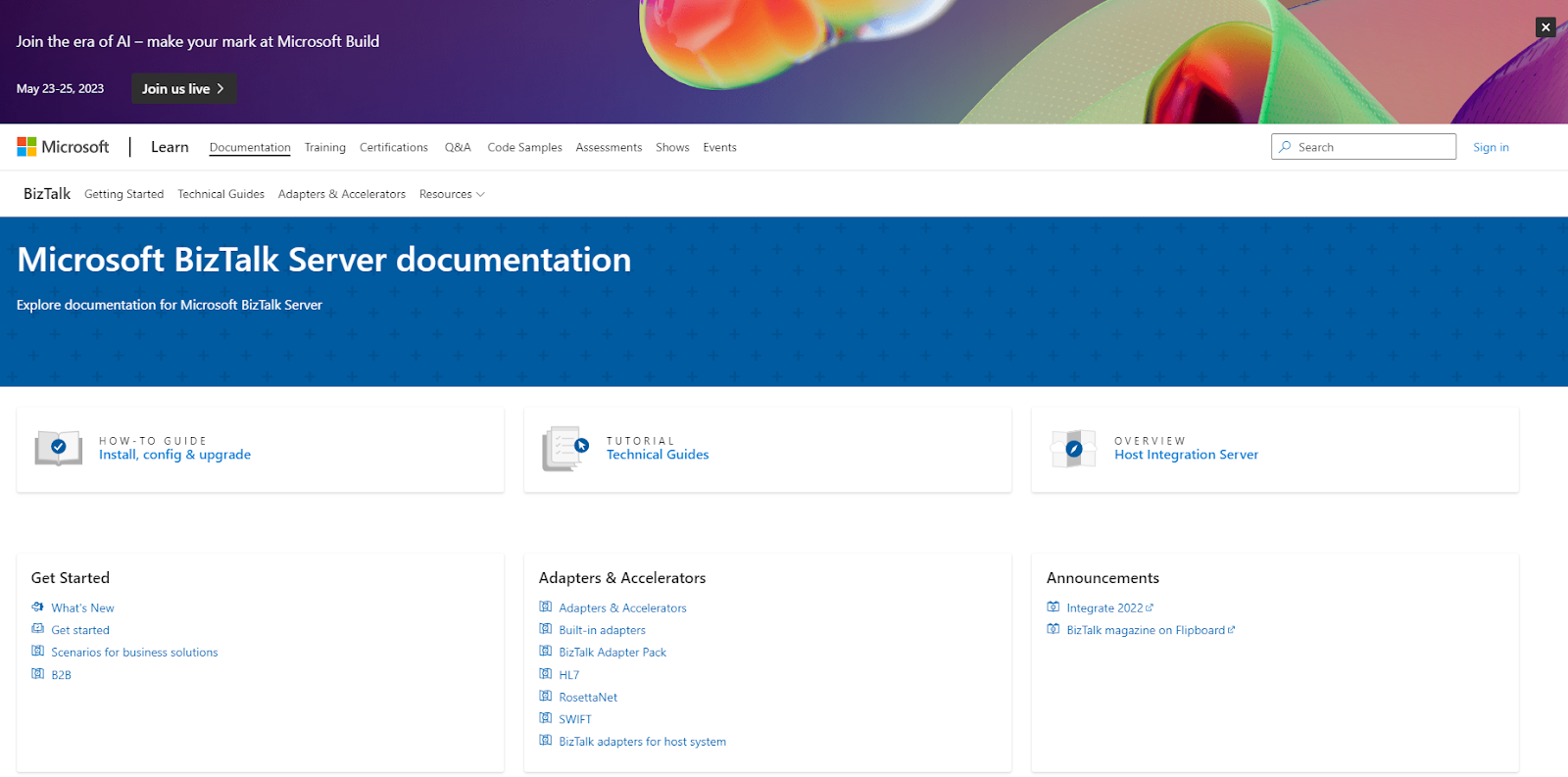1568x777 pixels.
Task: Click the Overview Host Integration icon
Action: tap(1073, 448)
